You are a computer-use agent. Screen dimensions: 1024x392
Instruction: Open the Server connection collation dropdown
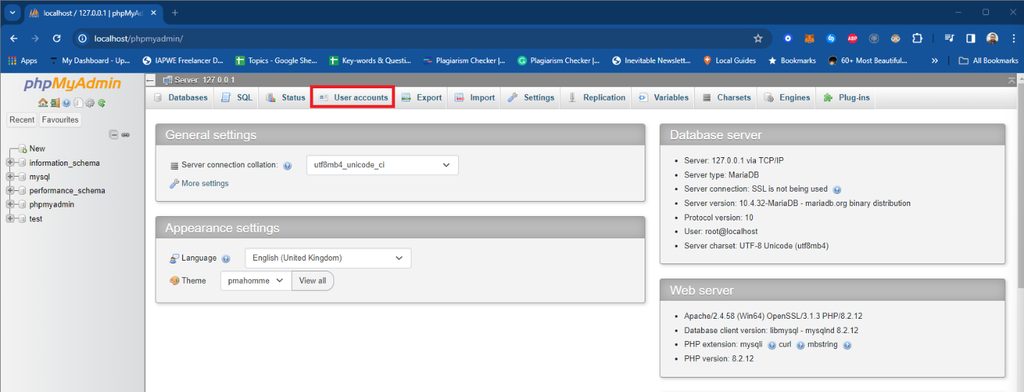pyautogui.click(x=383, y=165)
